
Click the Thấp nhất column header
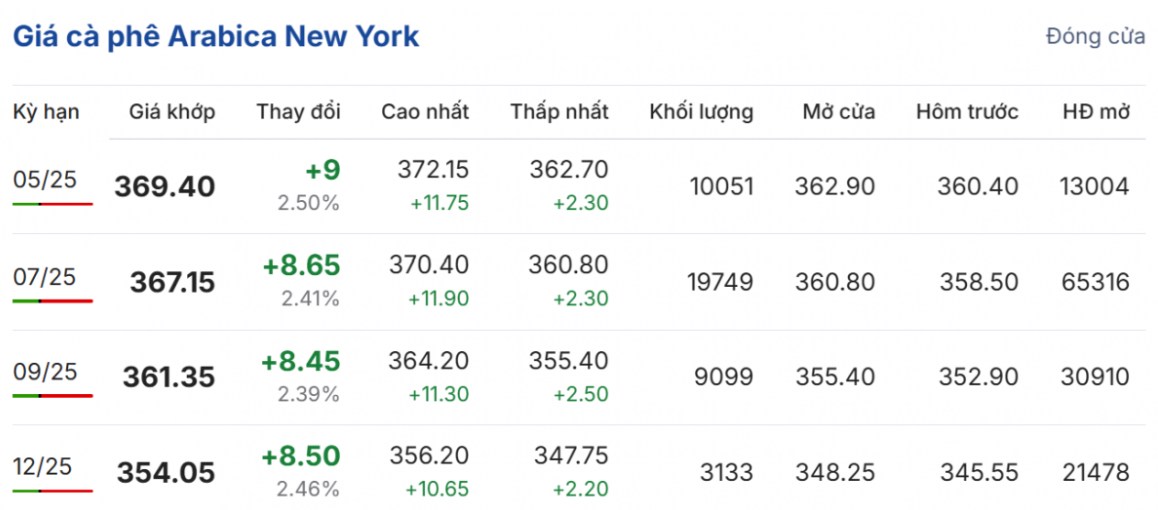pyautogui.click(x=559, y=111)
